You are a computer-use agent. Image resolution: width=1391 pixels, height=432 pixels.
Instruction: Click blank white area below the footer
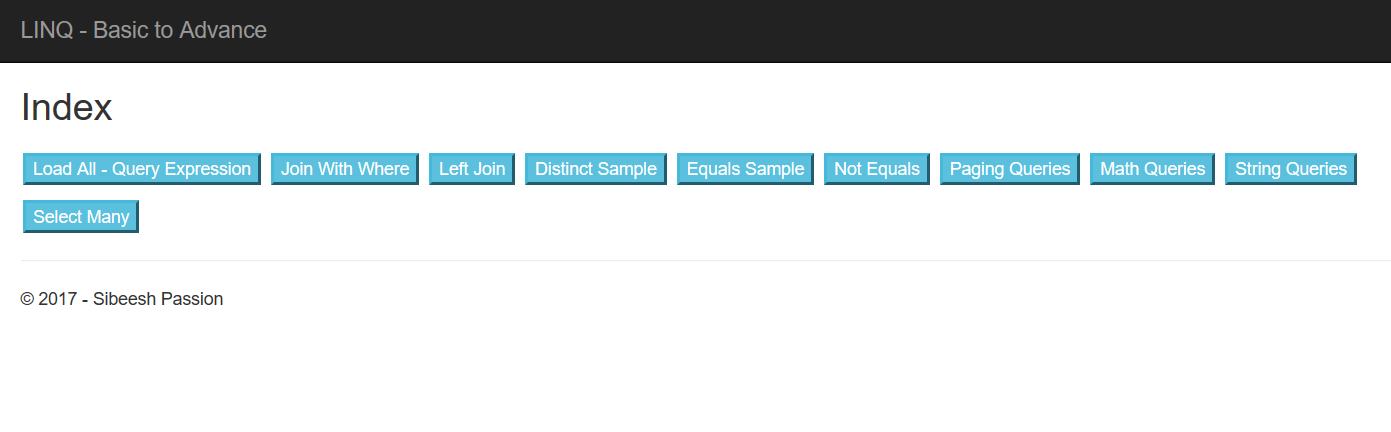pyautogui.click(x=700, y=375)
